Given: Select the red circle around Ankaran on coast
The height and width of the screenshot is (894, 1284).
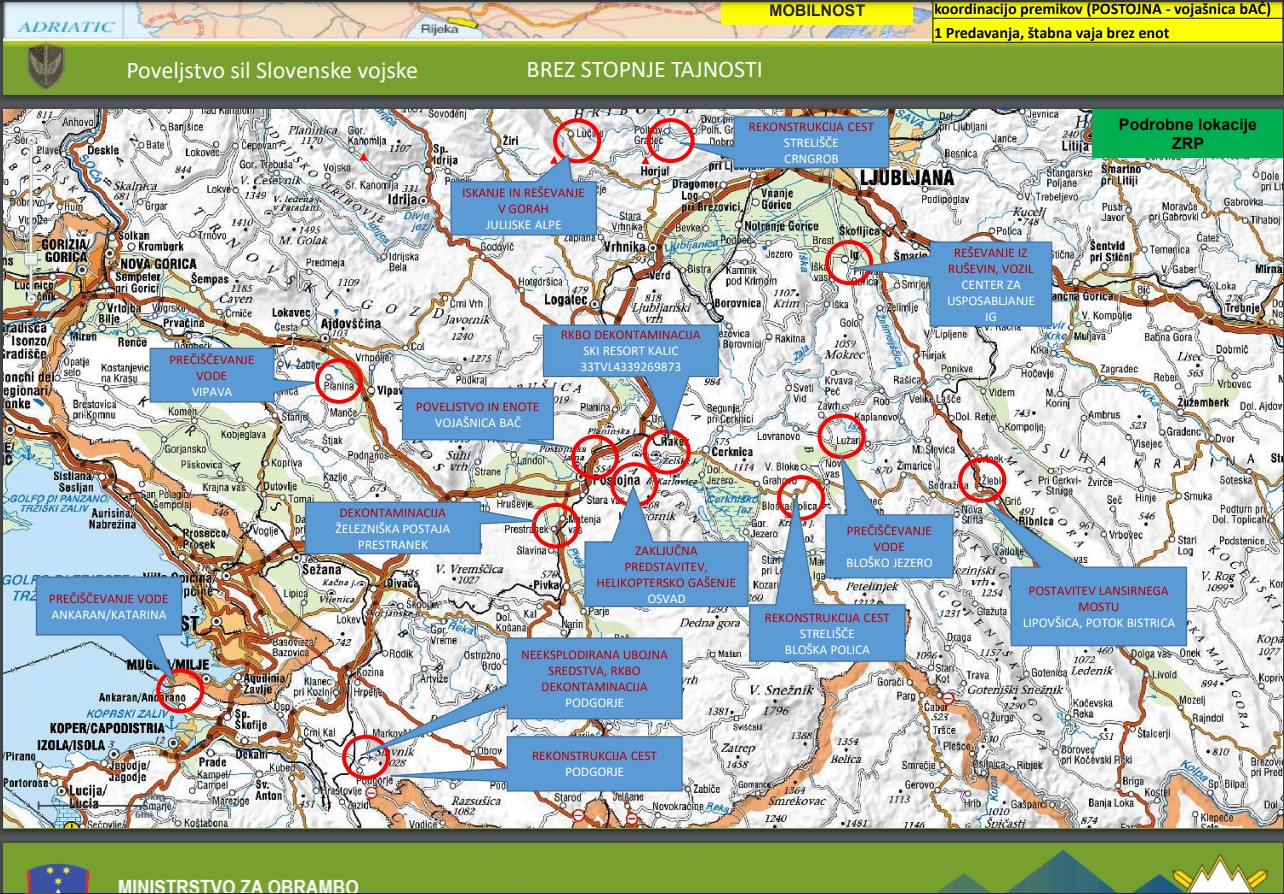Looking at the screenshot, I should point(181,690).
